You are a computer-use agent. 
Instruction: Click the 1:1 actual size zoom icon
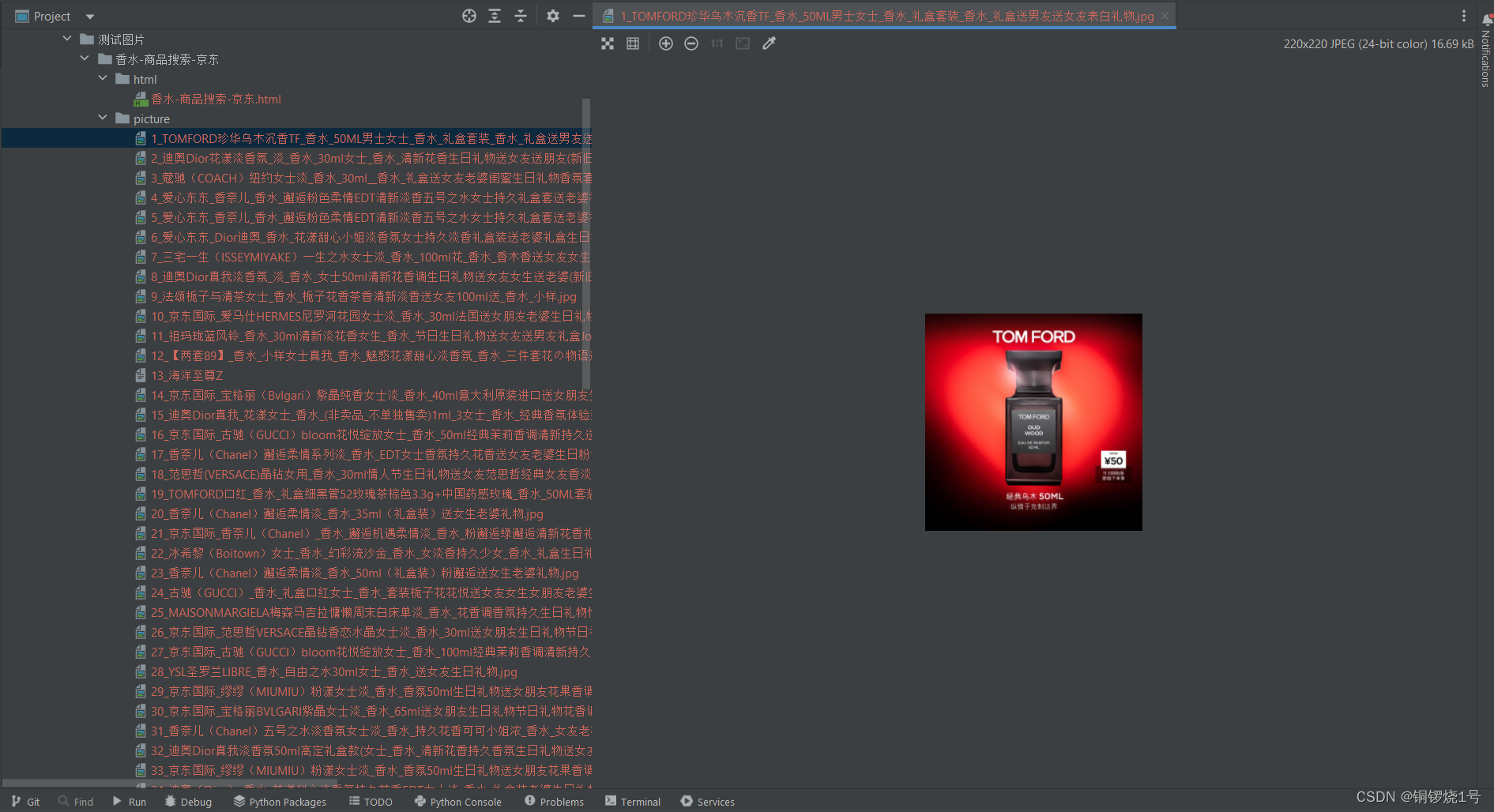pos(717,43)
